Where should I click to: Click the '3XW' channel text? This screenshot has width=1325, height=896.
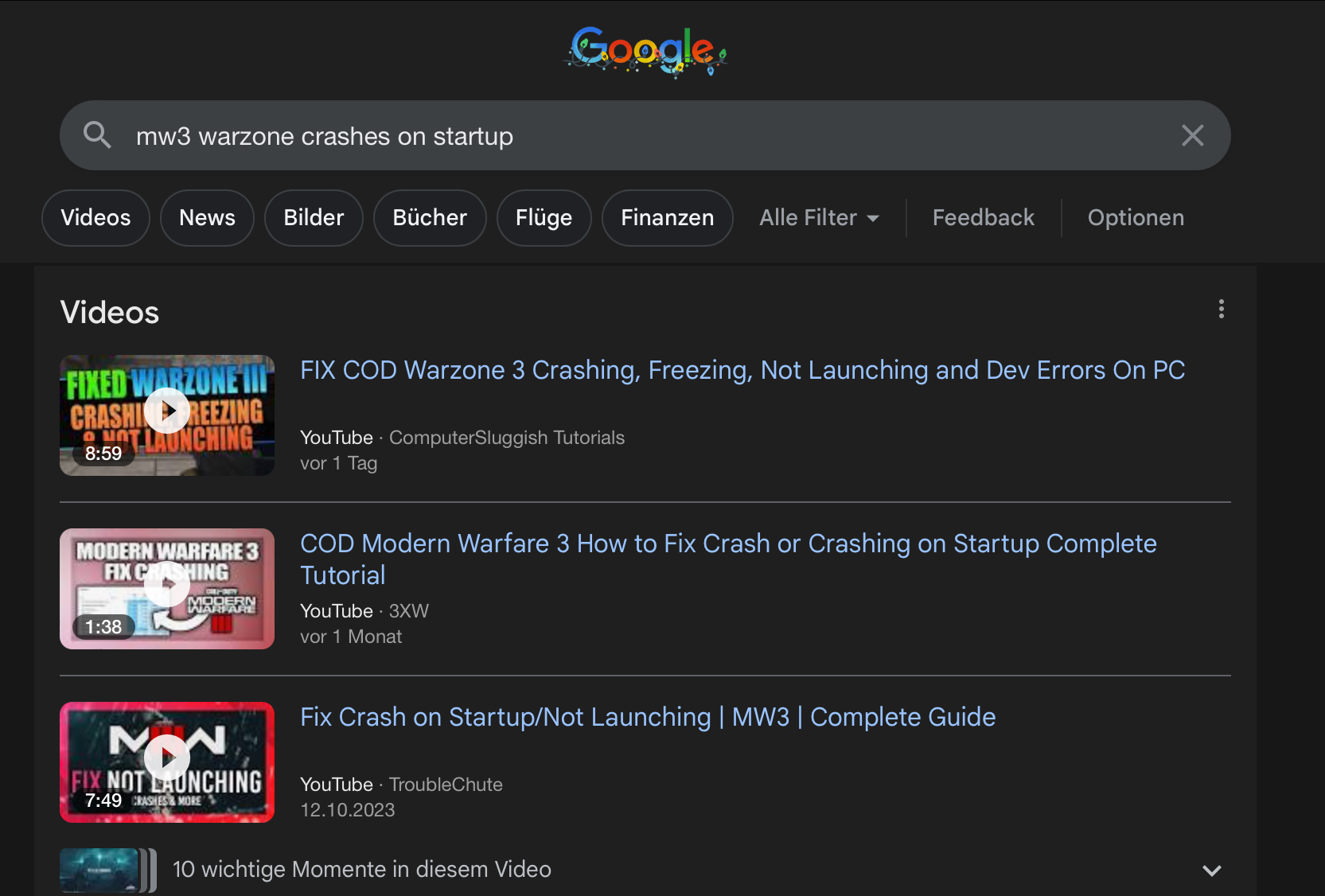point(409,611)
